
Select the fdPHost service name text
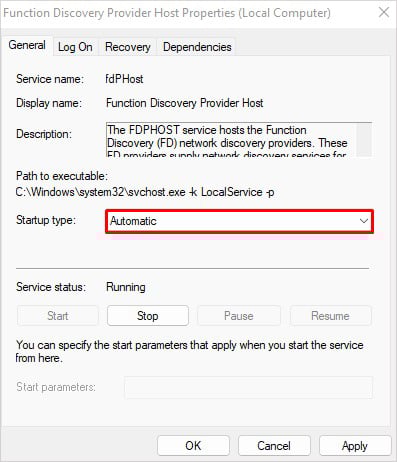(124, 79)
